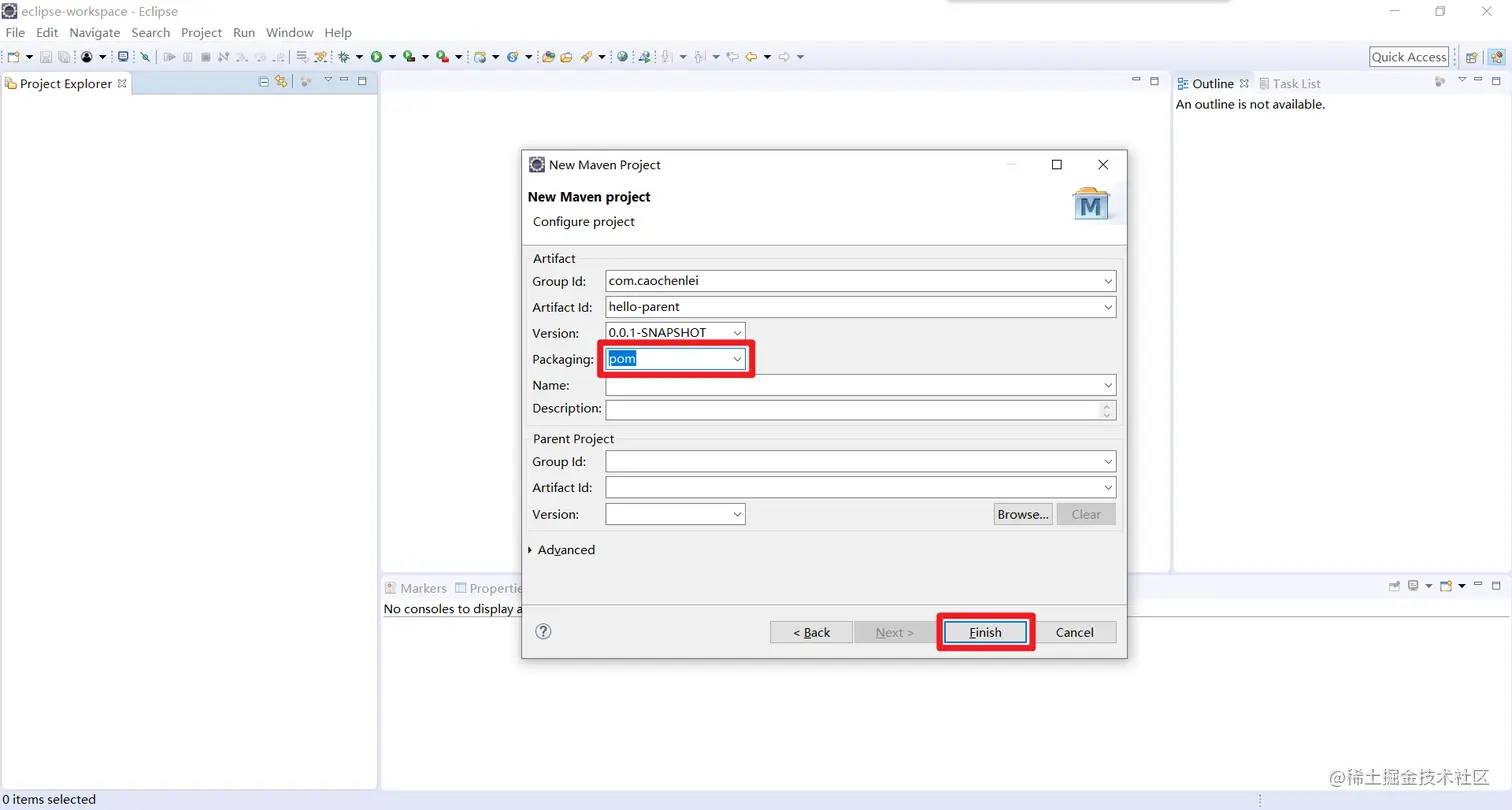Click the green Run button icon

tap(376, 57)
